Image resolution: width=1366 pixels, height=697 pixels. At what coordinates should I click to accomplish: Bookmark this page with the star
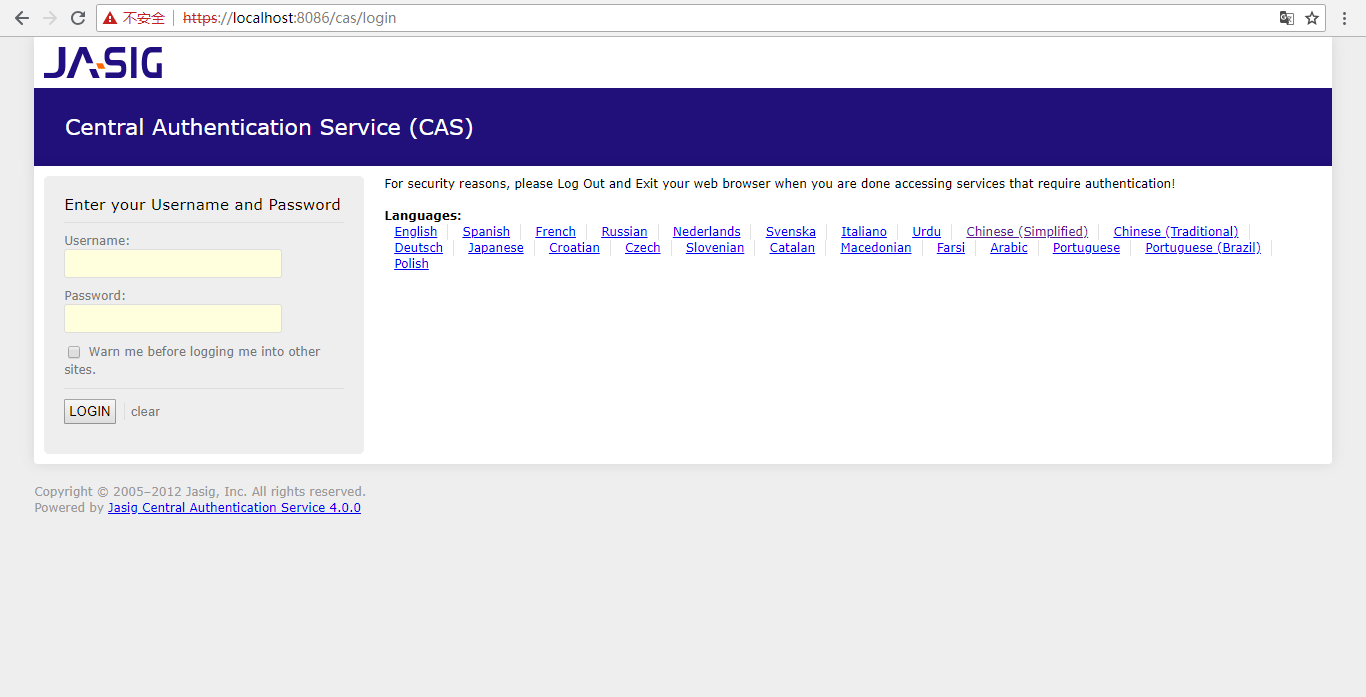click(x=1312, y=18)
